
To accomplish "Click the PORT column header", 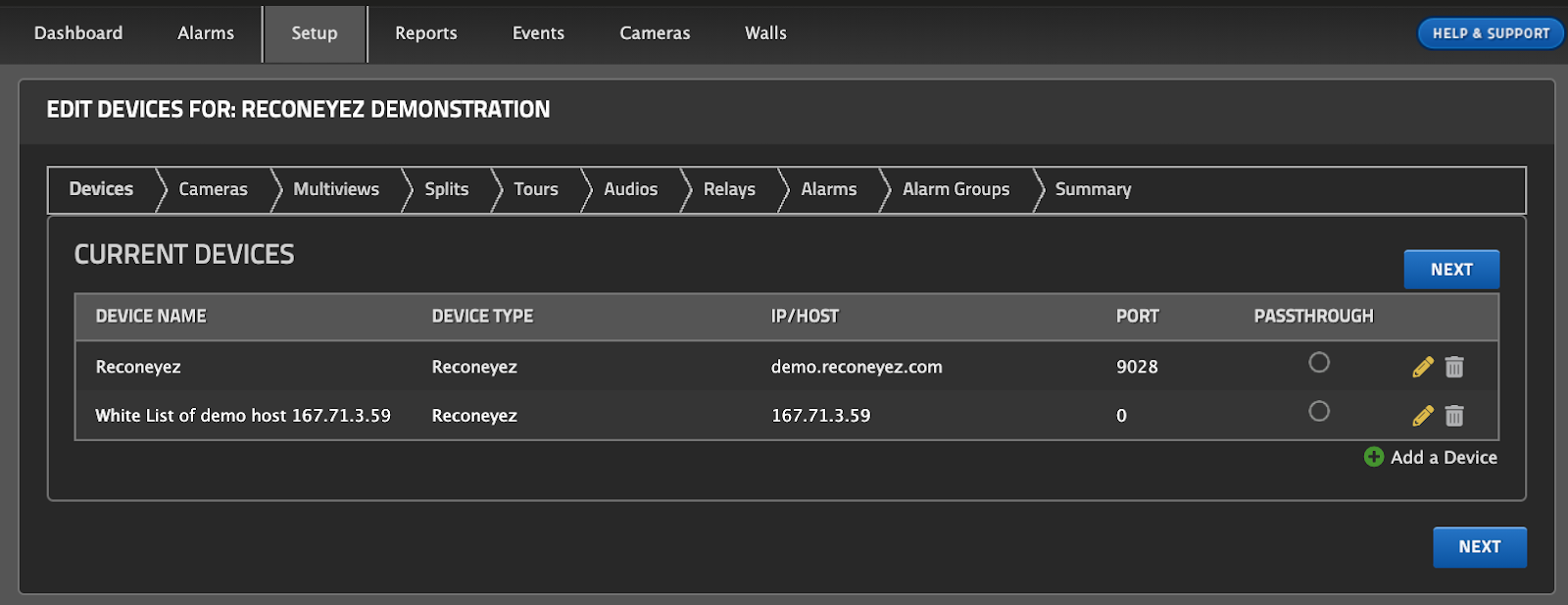I will tap(1137, 317).
